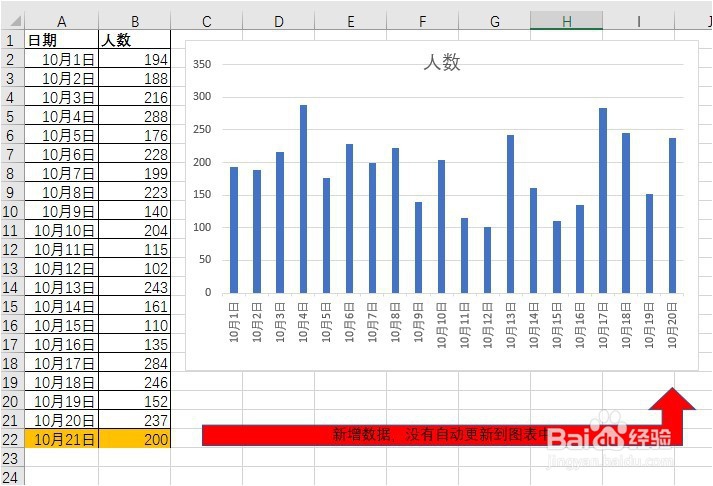This screenshot has height=486, width=713.
Task: Select the chart title 人数
Action: [442, 62]
